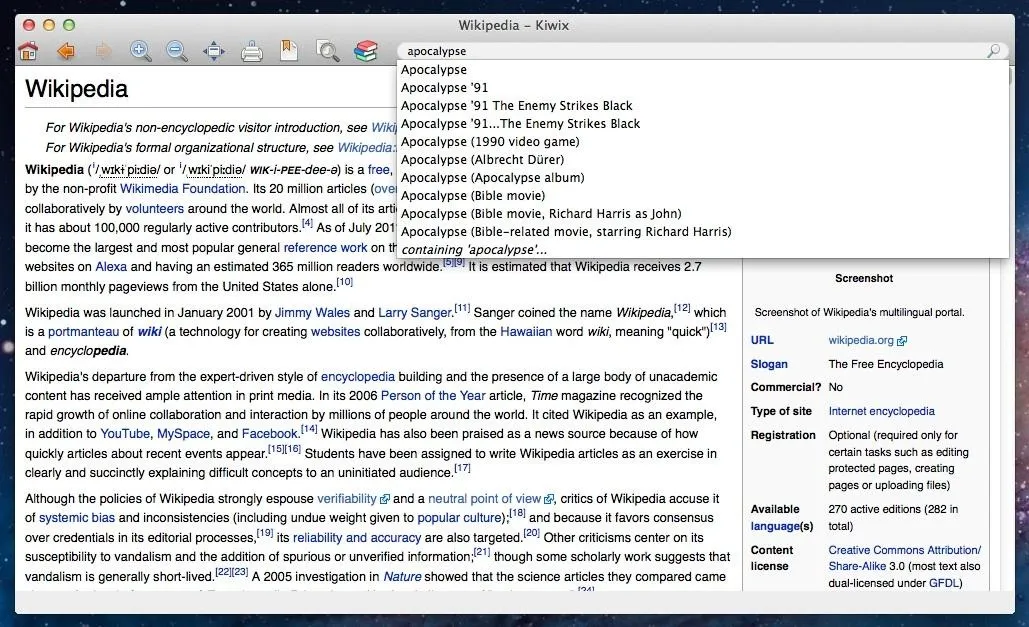Open the 'Person of the Year' link

pos(433,396)
